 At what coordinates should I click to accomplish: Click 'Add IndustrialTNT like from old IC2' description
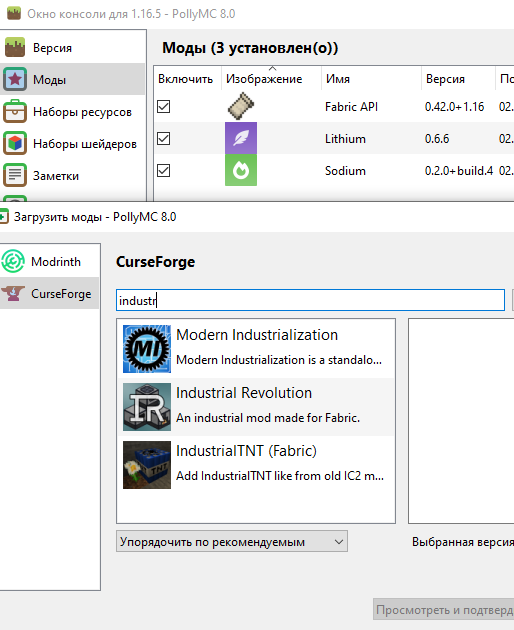point(280,476)
